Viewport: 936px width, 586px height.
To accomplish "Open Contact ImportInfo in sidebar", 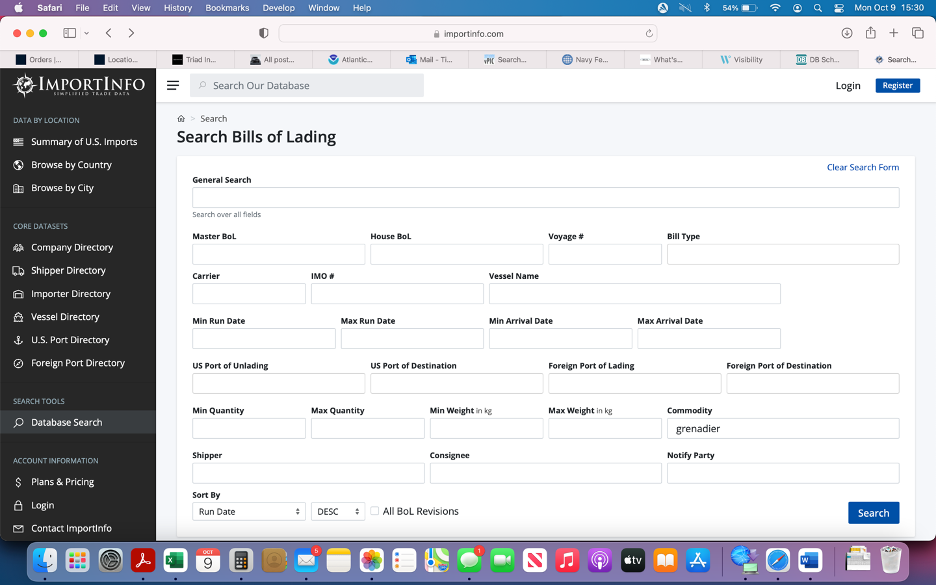I will pyautogui.click(x=71, y=528).
